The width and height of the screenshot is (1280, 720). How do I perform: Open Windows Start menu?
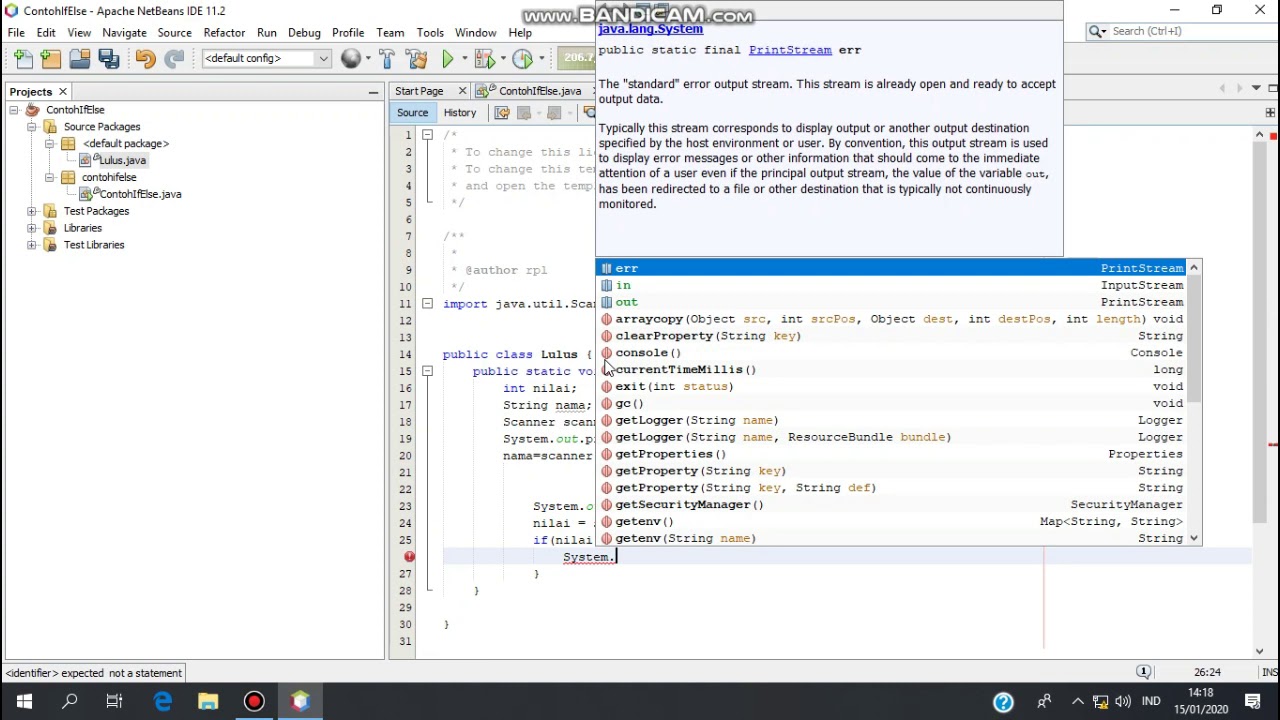tap(24, 702)
